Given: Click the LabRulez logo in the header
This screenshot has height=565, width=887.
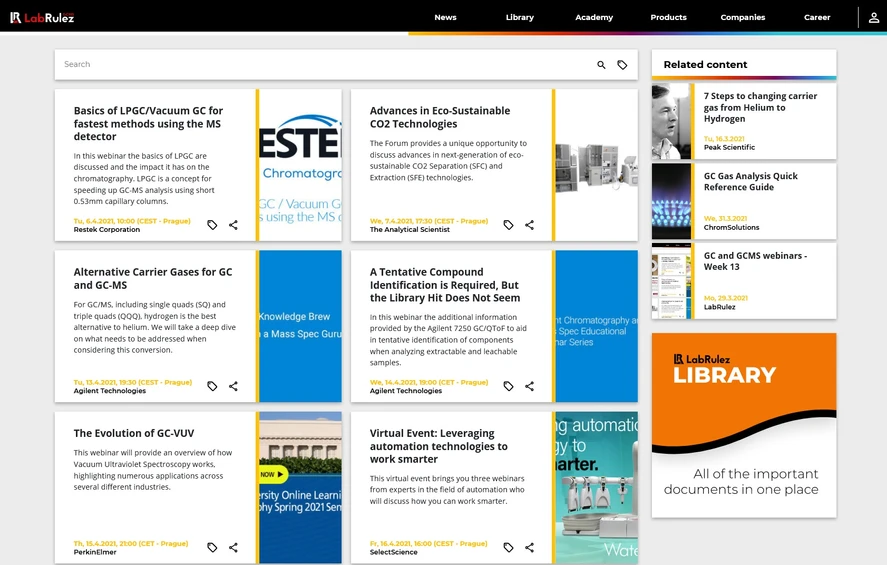Looking at the screenshot, I should coord(42,18).
